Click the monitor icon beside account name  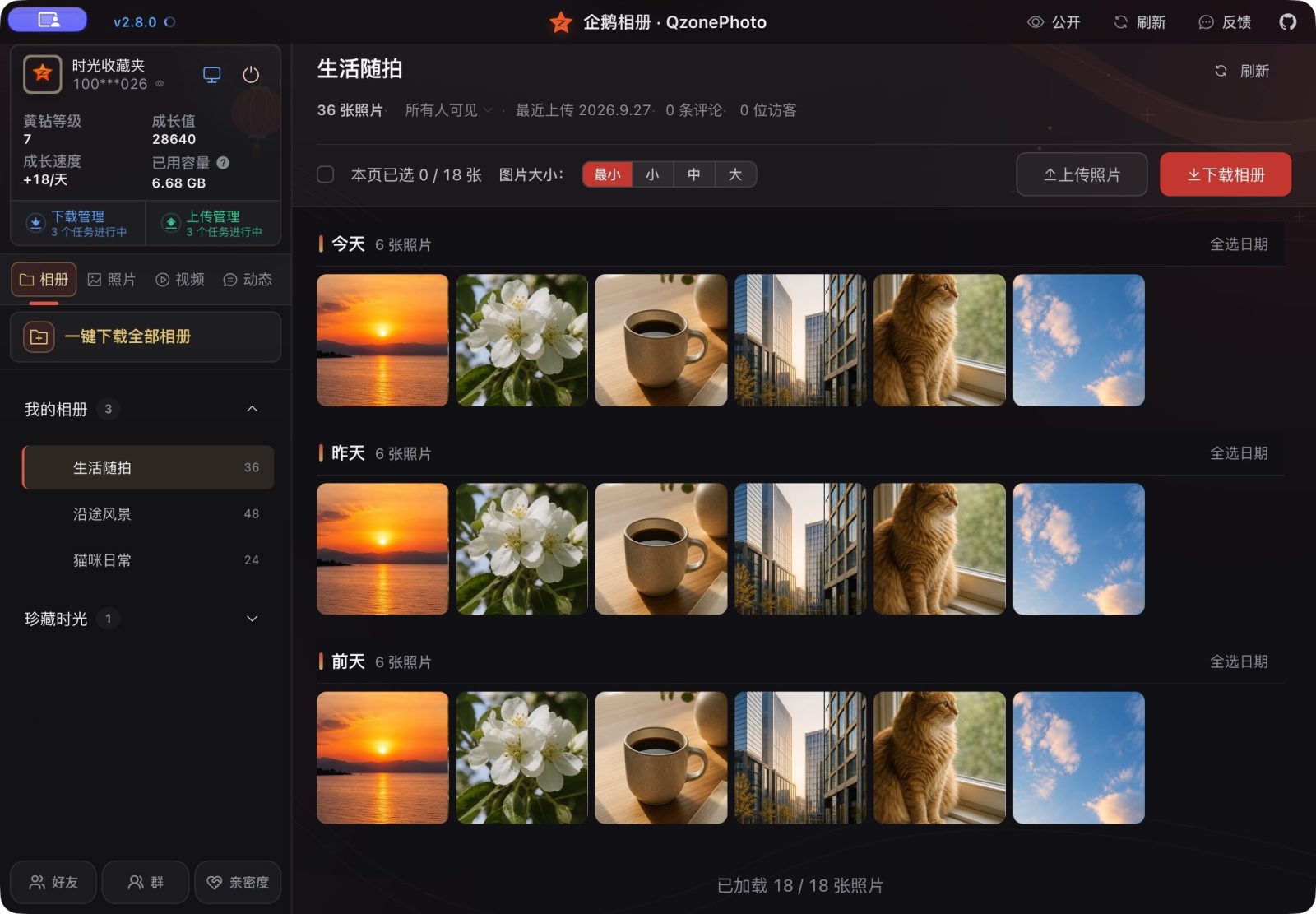pos(211,75)
